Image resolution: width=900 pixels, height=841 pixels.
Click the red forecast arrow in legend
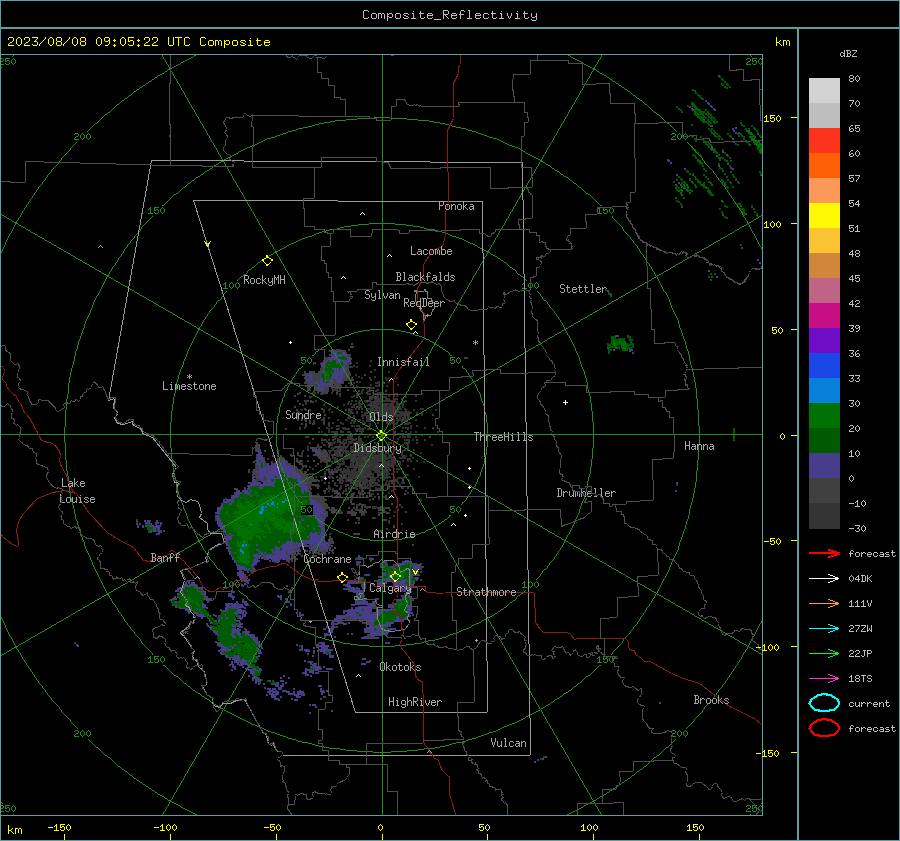click(824, 553)
